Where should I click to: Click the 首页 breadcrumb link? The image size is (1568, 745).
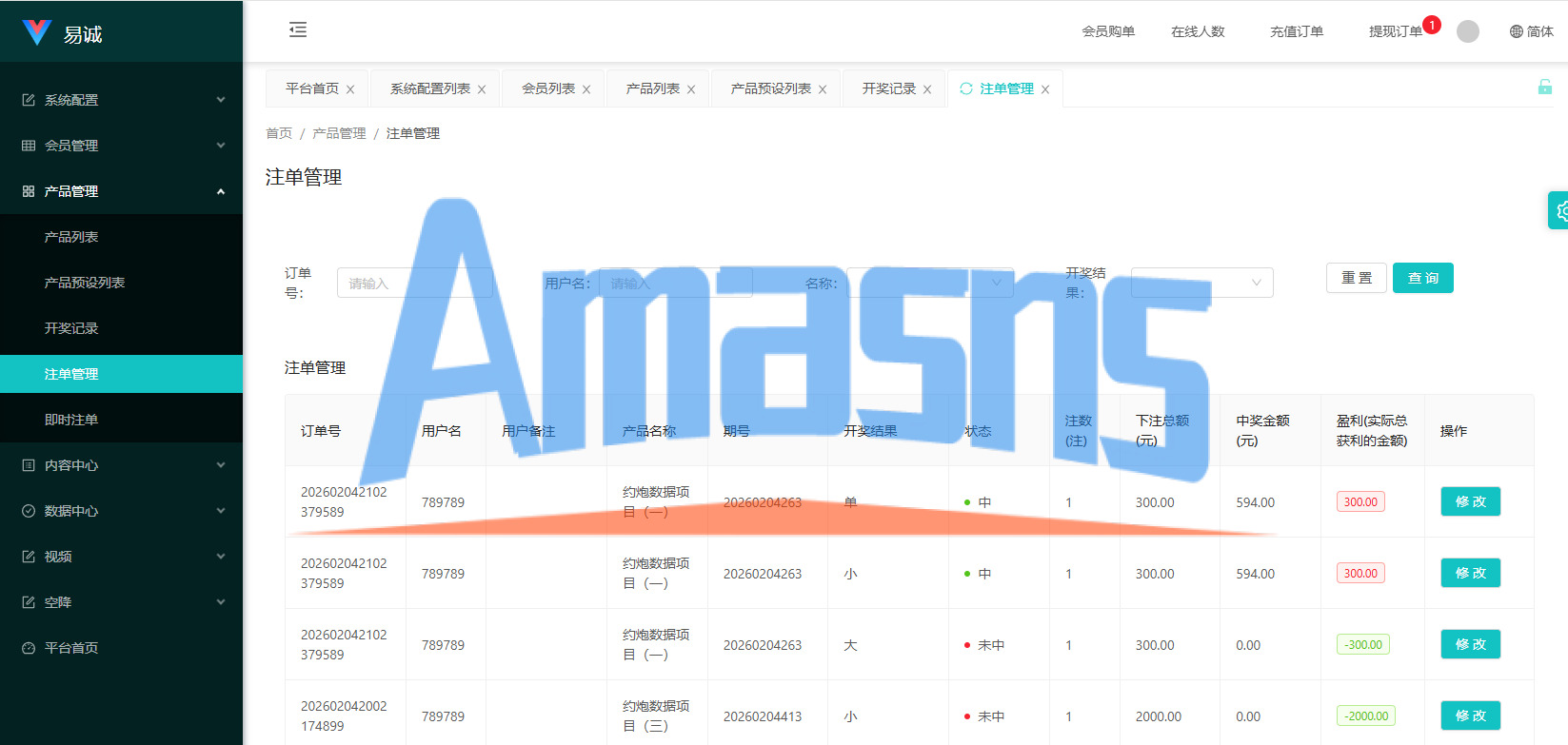click(279, 133)
